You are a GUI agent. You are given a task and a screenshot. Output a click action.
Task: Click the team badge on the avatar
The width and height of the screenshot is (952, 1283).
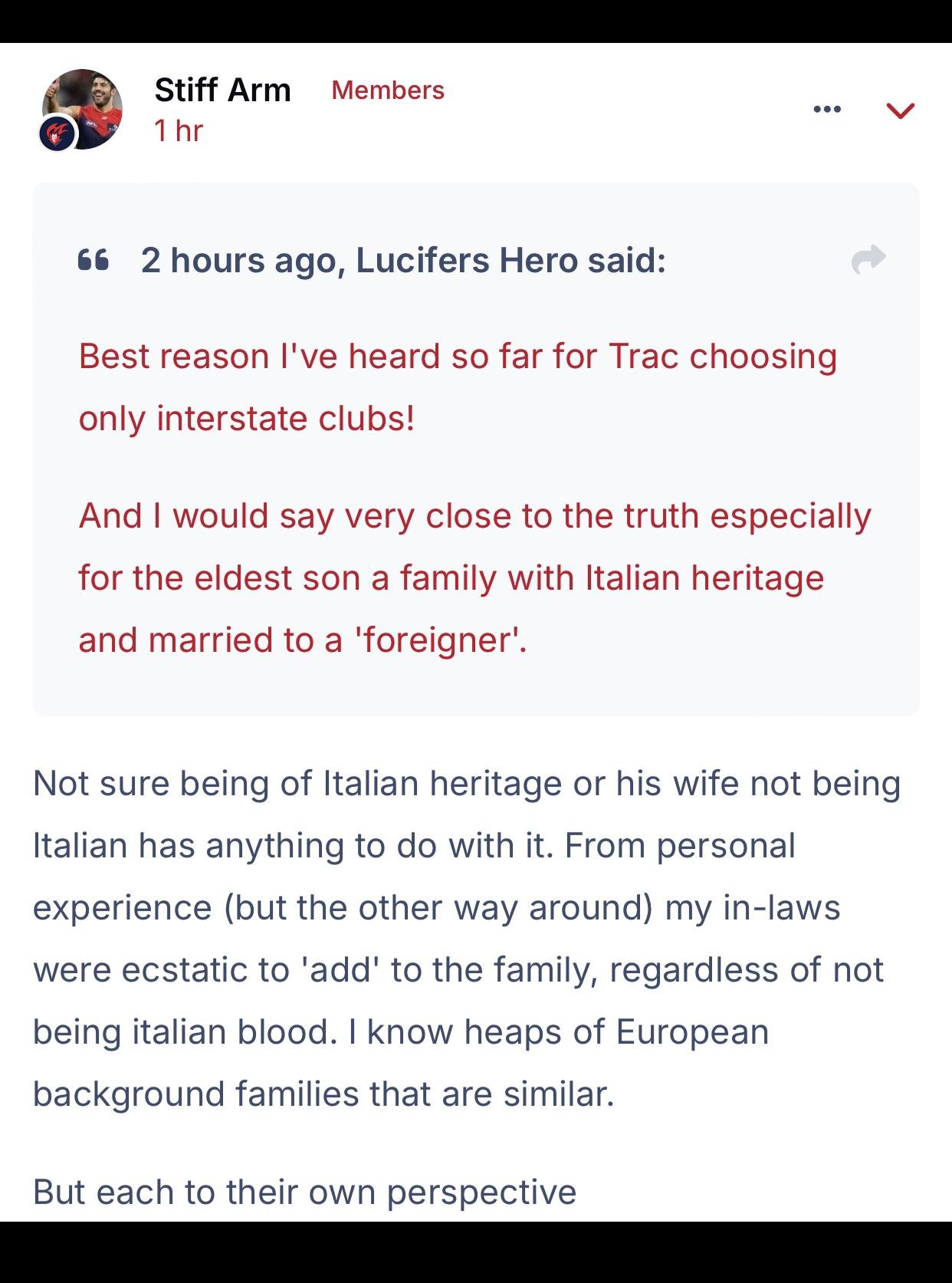click(x=57, y=135)
